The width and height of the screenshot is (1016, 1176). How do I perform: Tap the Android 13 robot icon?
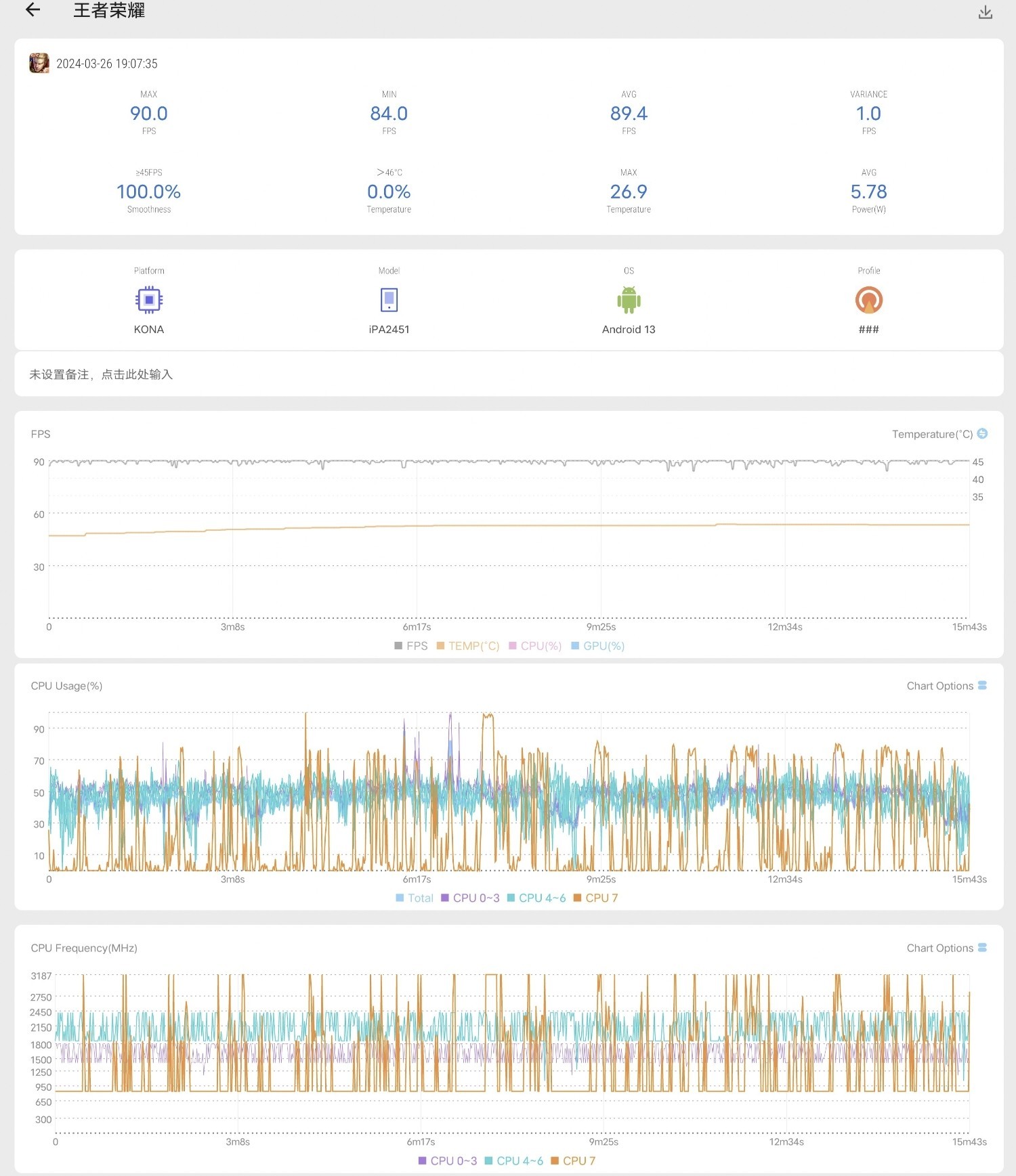pyautogui.click(x=629, y=300)
